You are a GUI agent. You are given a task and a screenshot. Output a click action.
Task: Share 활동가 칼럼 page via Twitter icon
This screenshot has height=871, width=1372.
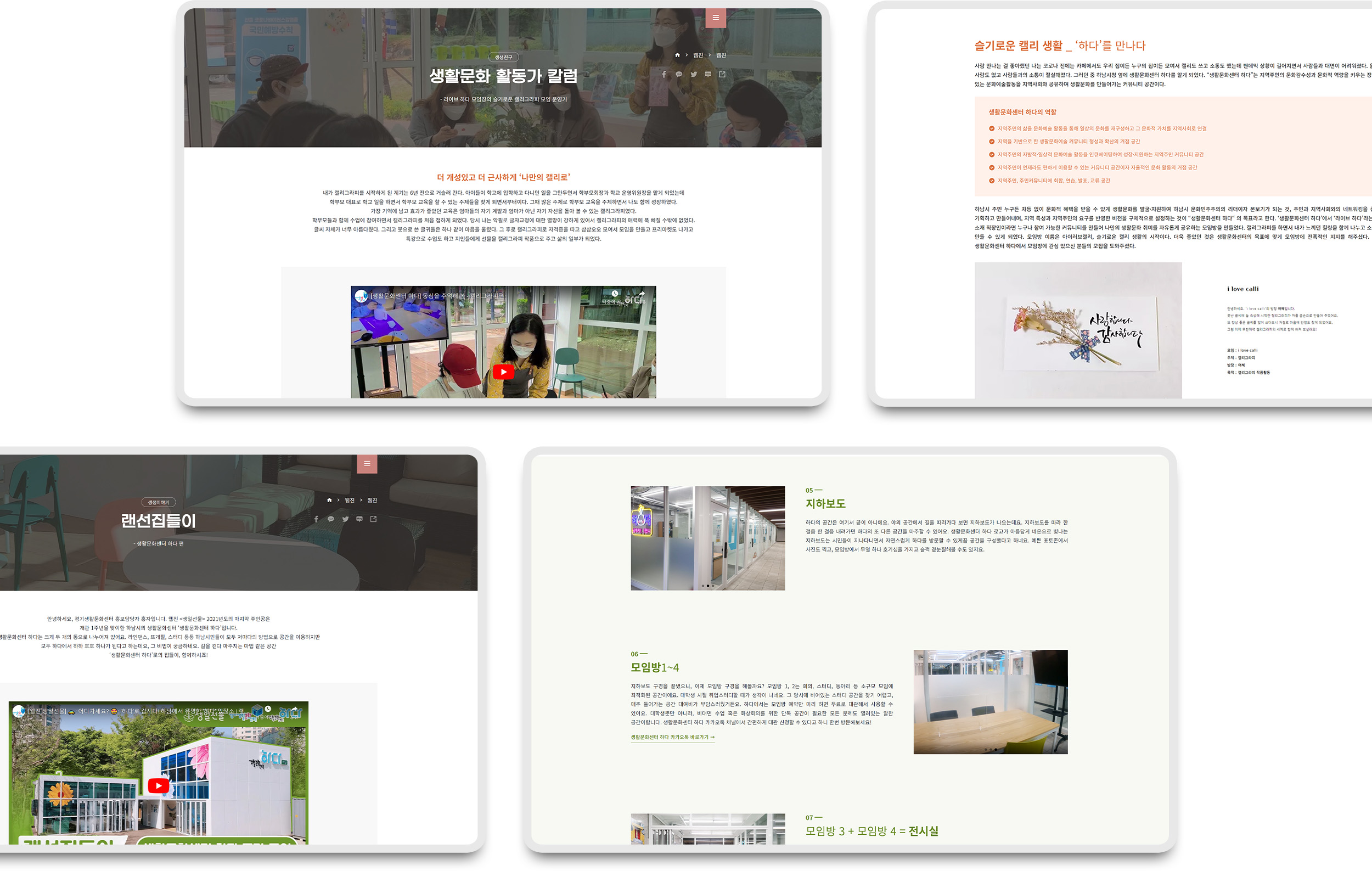[693, 74]
